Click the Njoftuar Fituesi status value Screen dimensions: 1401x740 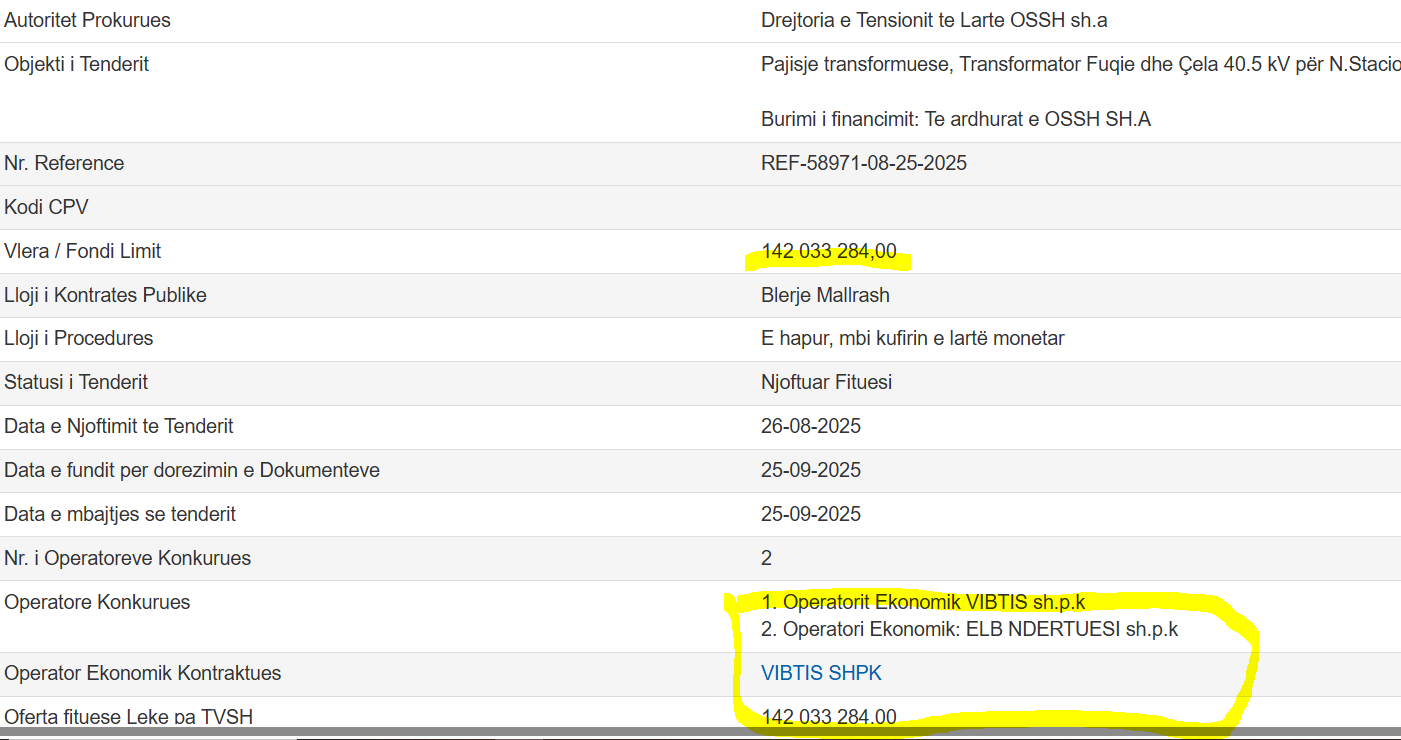click(x=826, y=382)
